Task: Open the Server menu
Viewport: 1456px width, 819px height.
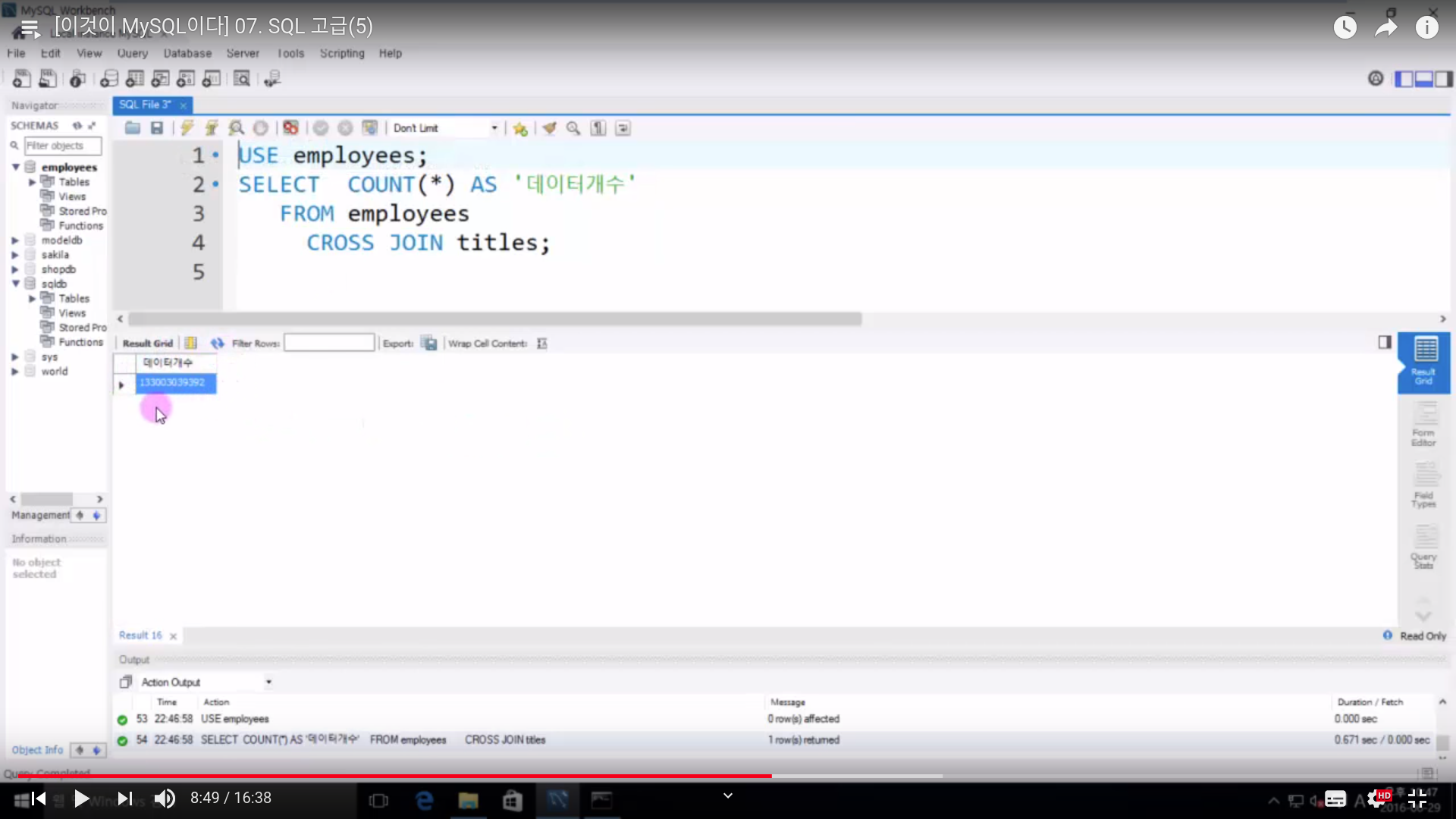Action: 243,53
